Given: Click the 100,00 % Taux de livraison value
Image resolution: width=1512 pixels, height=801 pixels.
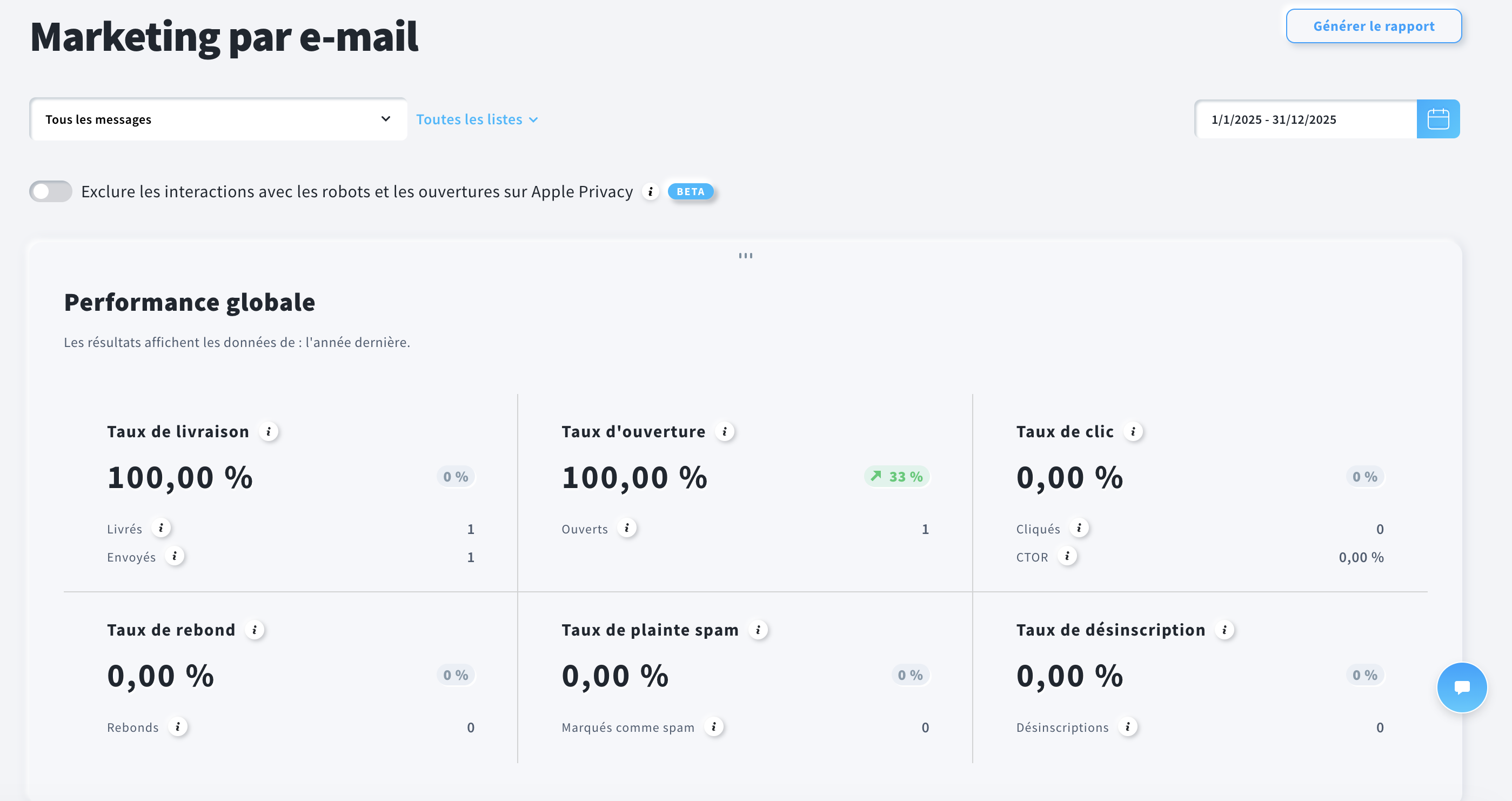Looking at the screenshot, I should click(x=179, y=477).
